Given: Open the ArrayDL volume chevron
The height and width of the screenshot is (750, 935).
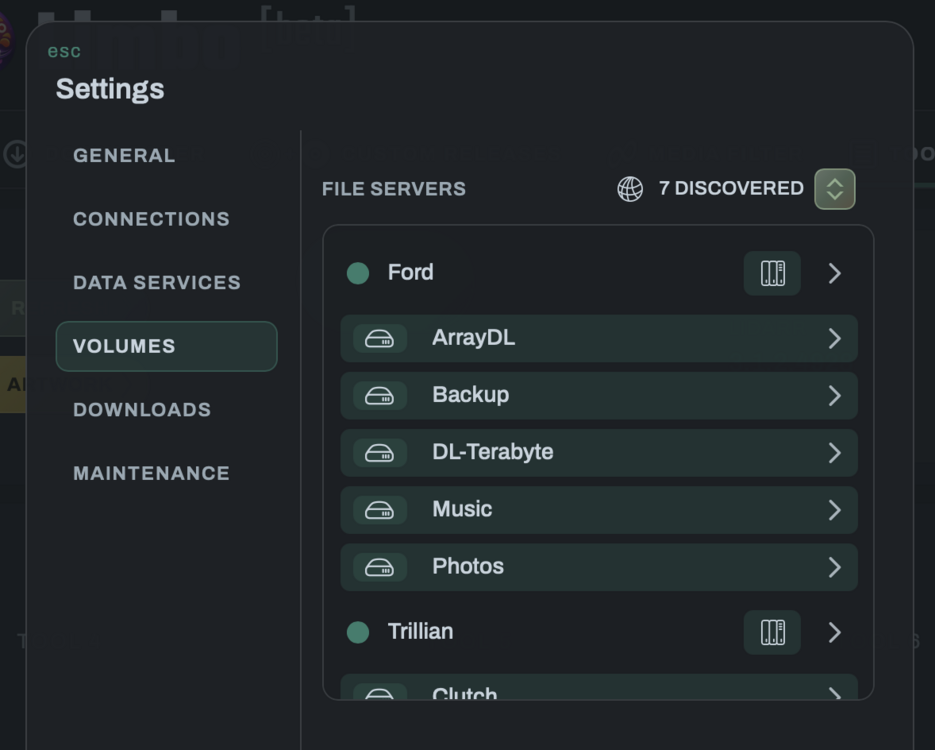Looking at the screenshot, I should coord(834,339).
